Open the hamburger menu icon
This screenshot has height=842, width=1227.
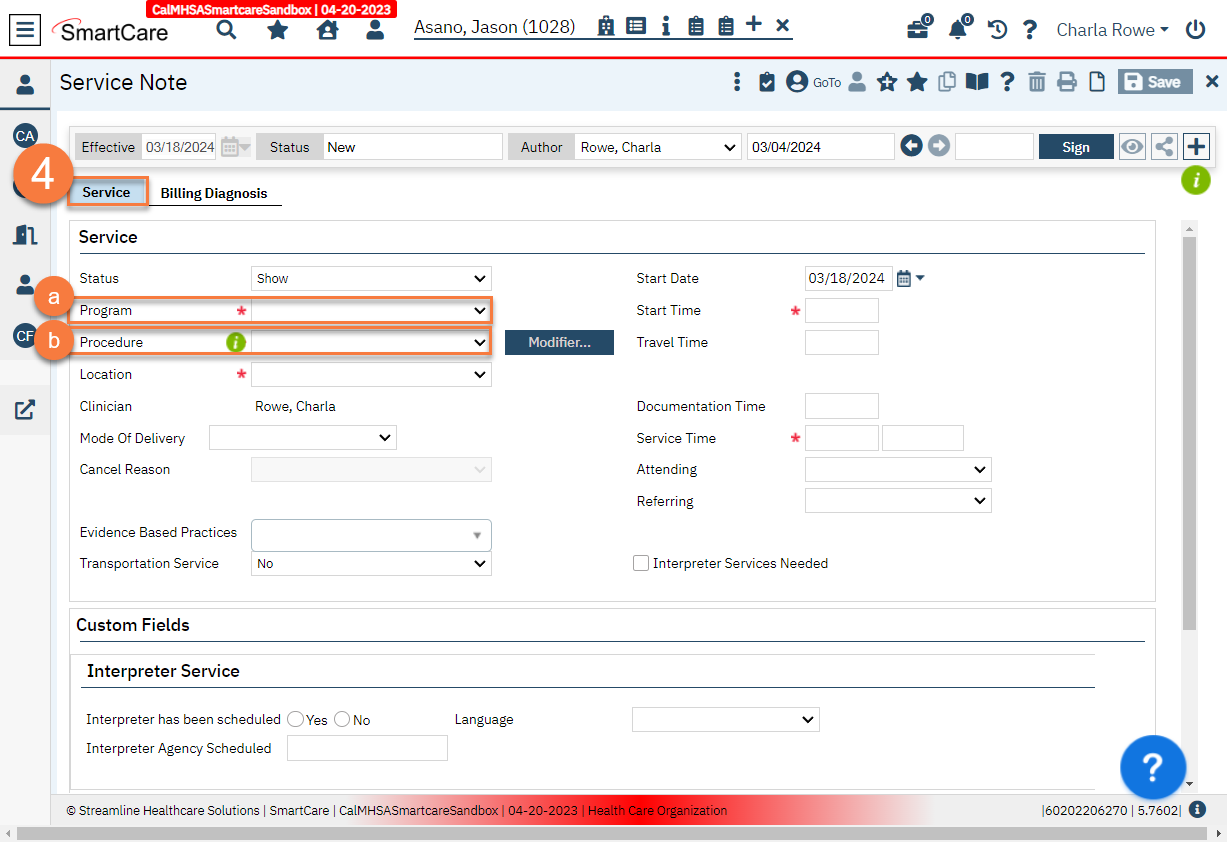(26, 30)
